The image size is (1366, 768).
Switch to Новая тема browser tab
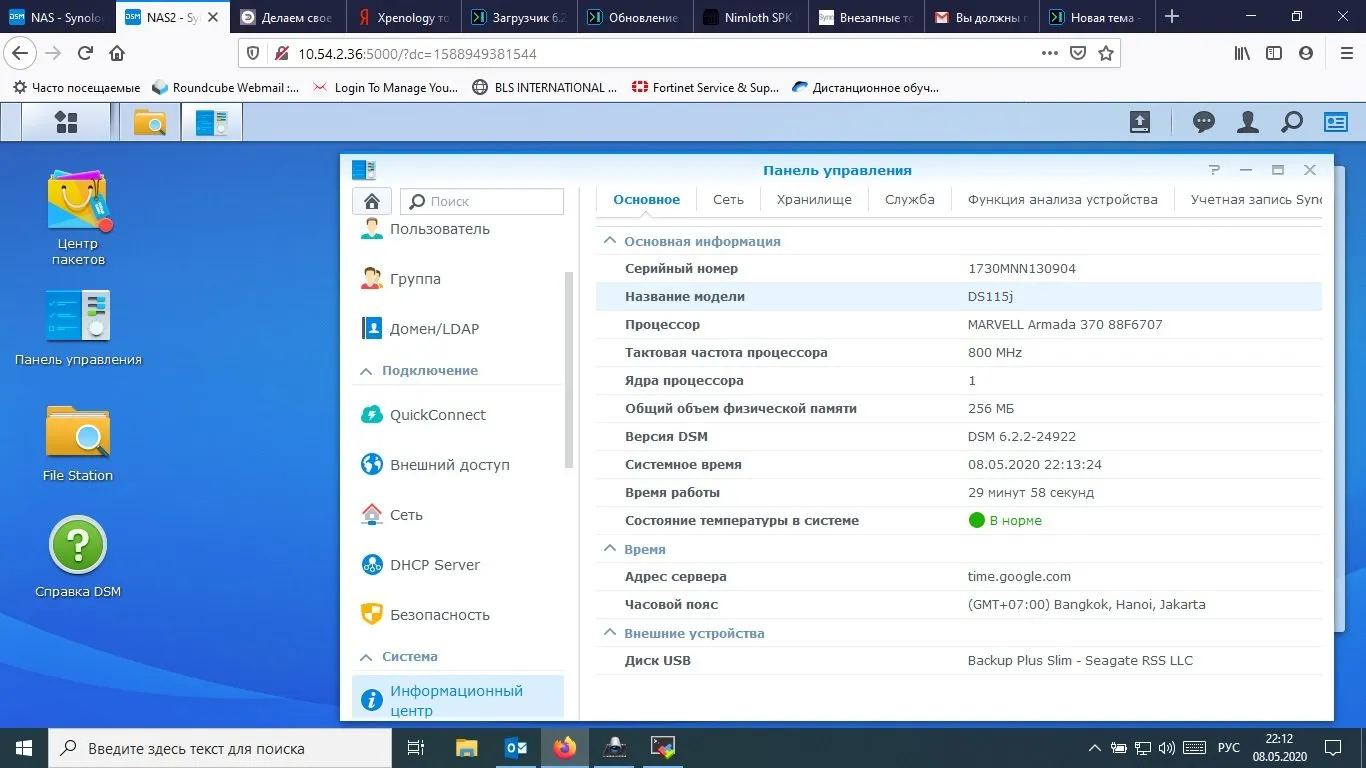(x=1095, y=17)
